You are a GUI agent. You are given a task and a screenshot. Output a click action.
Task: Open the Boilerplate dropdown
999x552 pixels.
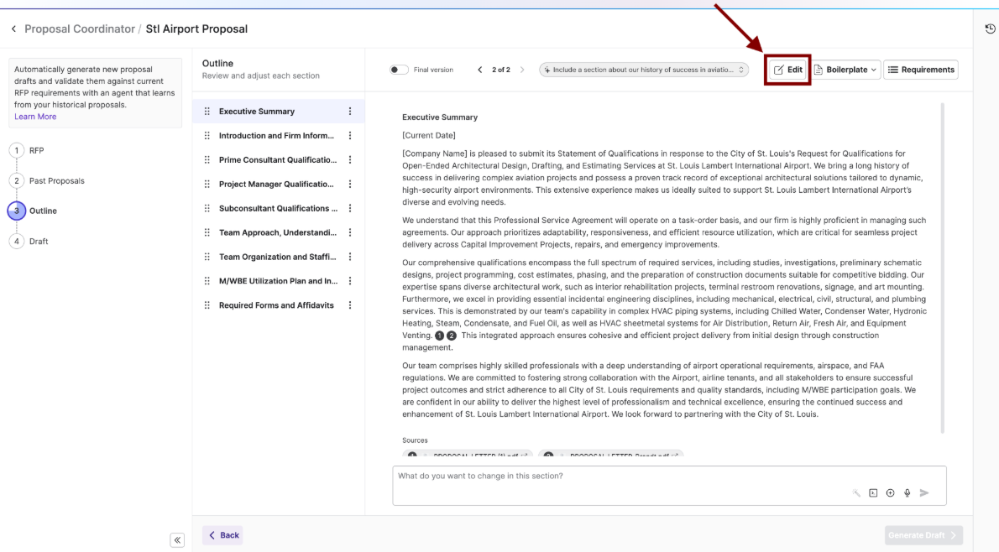(845, 69)
